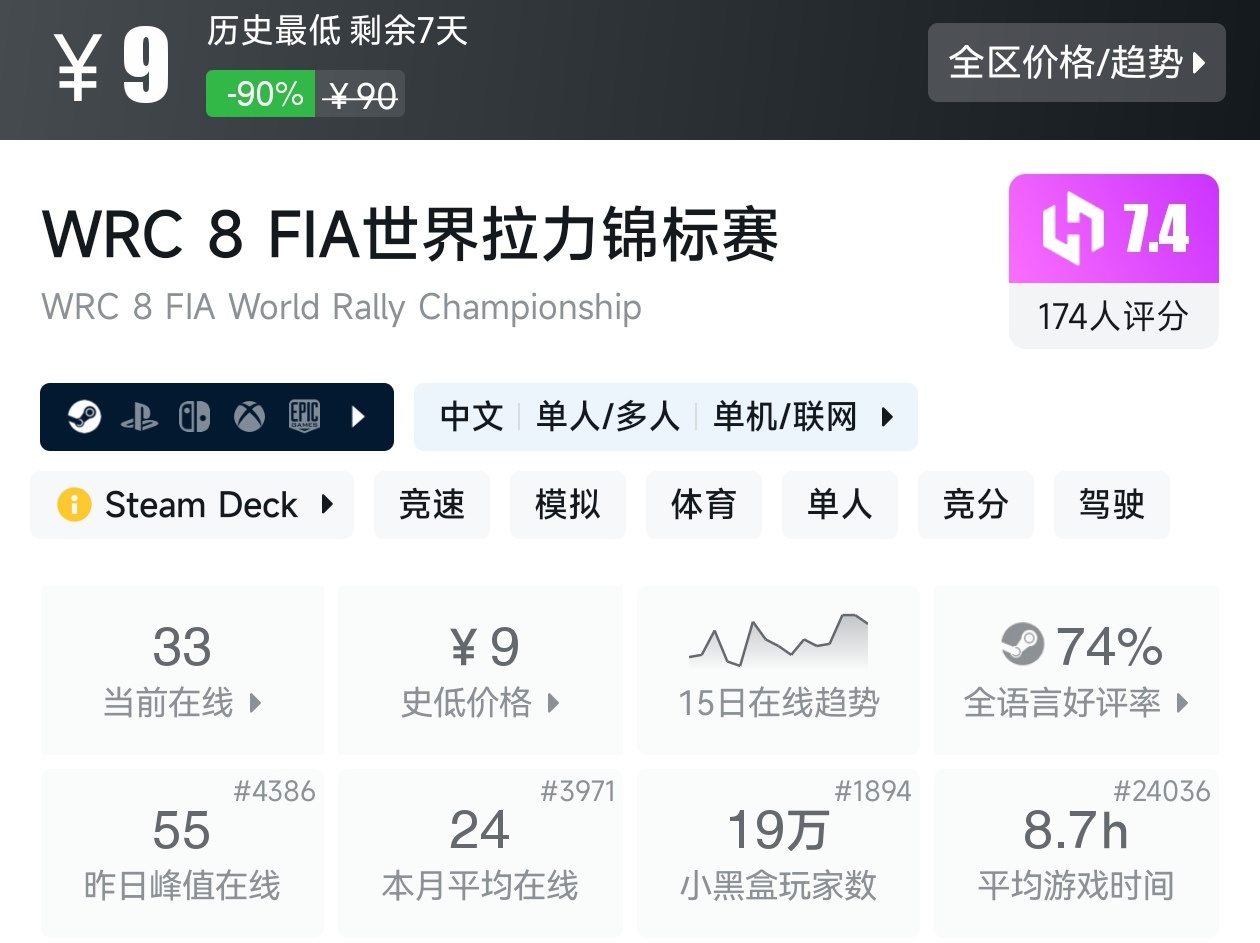
Task: Click the 历史最低 剩余7天 label
Action: [337, 31]
